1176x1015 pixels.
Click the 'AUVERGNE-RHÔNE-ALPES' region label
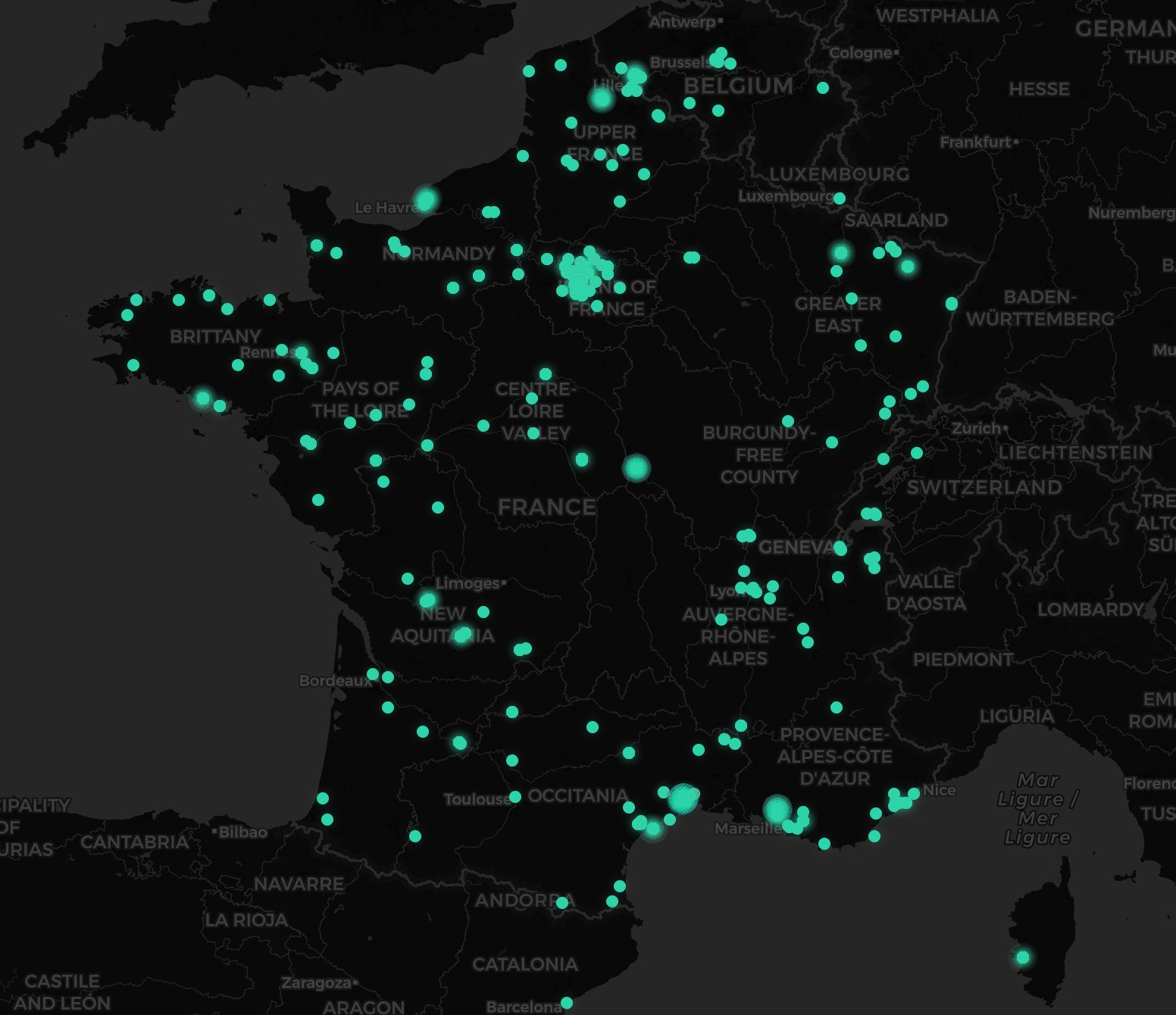point(737,636)
